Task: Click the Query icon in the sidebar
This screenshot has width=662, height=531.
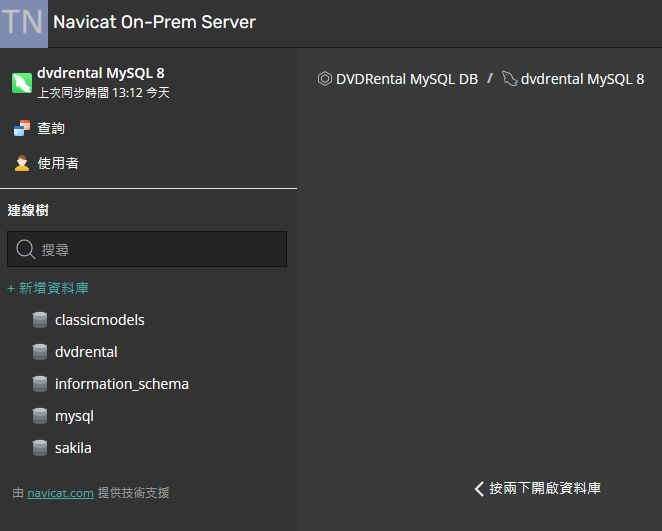Action: (22, 128)
